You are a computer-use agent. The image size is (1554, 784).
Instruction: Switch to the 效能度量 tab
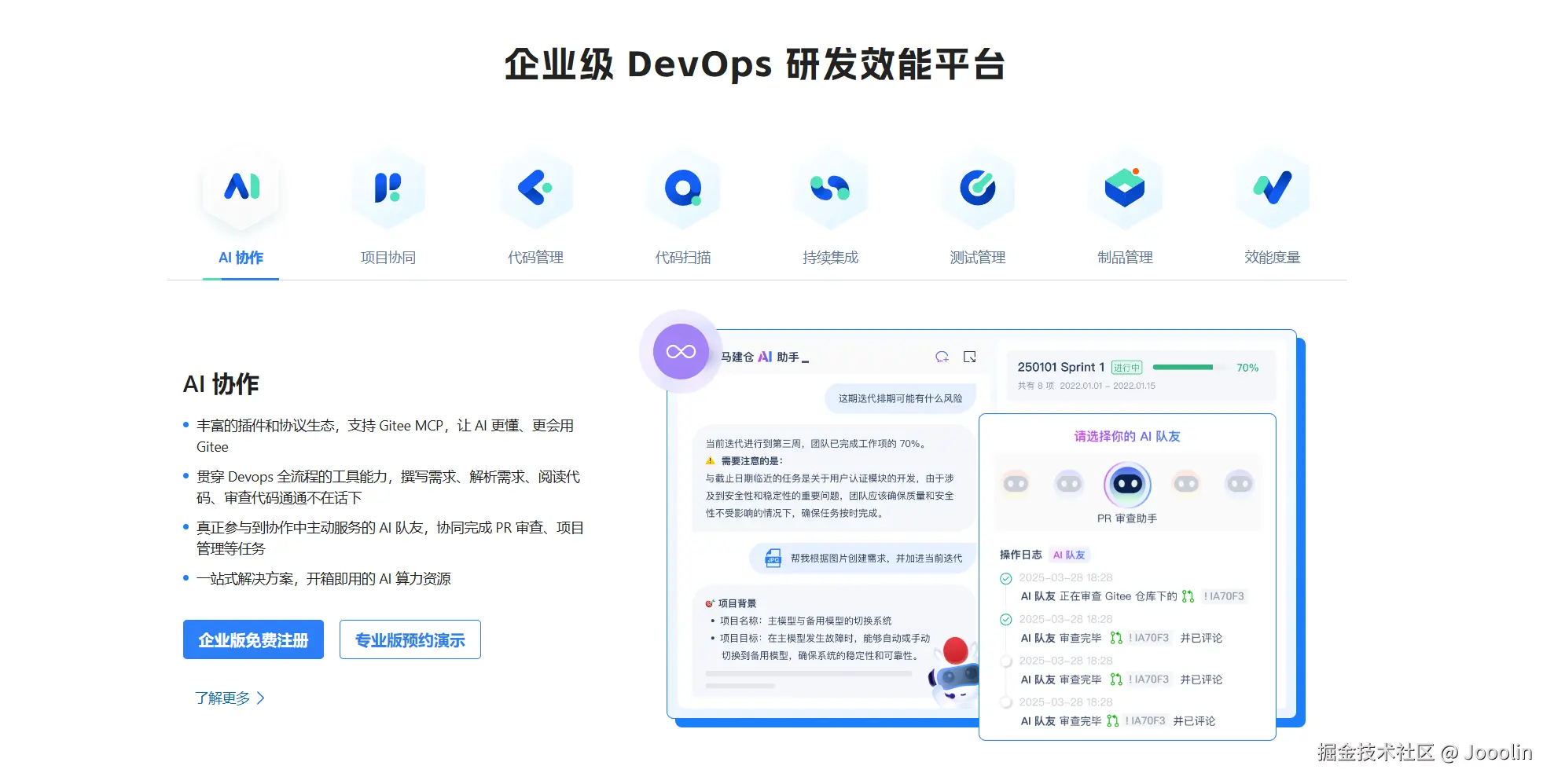(1273, 257)
